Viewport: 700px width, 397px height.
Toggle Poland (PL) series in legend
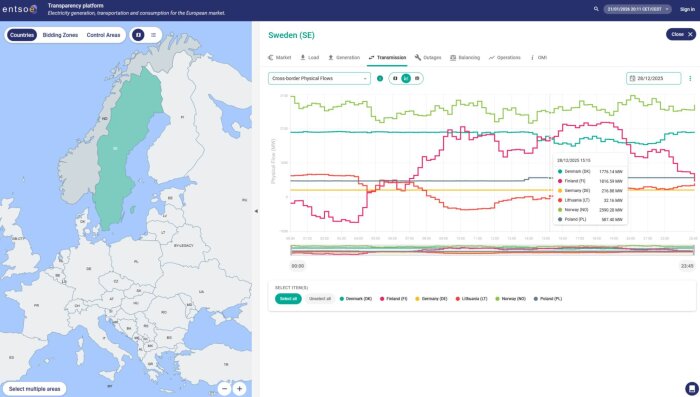click(548, 299)
